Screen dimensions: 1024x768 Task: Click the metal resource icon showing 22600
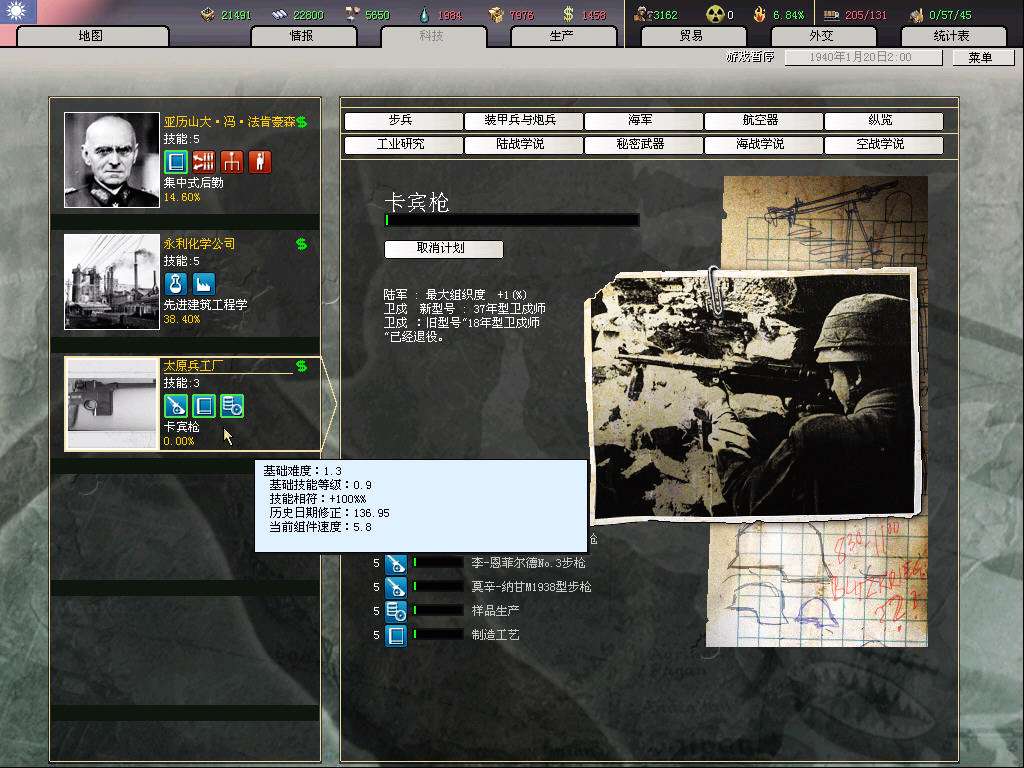coord(280,14)
